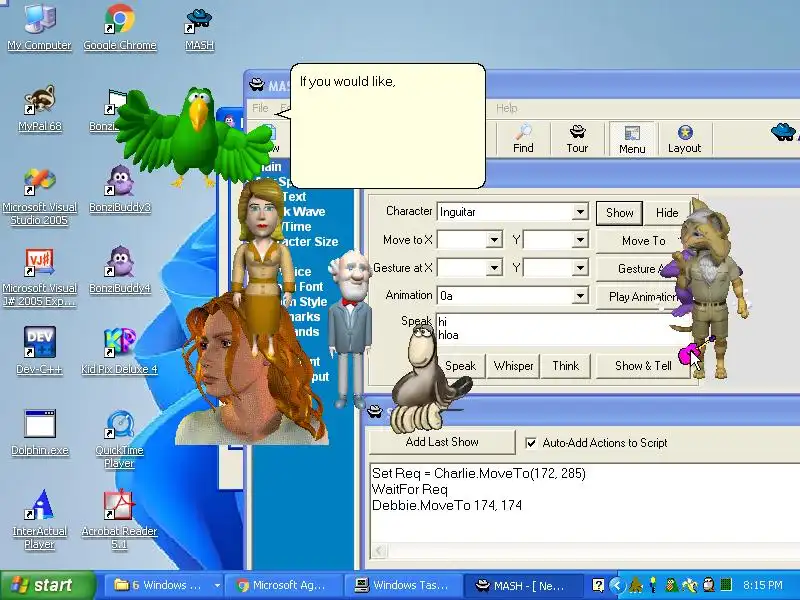Open BonziBuddy3 desktop shortcut
The image size is (800, 600).
click(119, 189)
